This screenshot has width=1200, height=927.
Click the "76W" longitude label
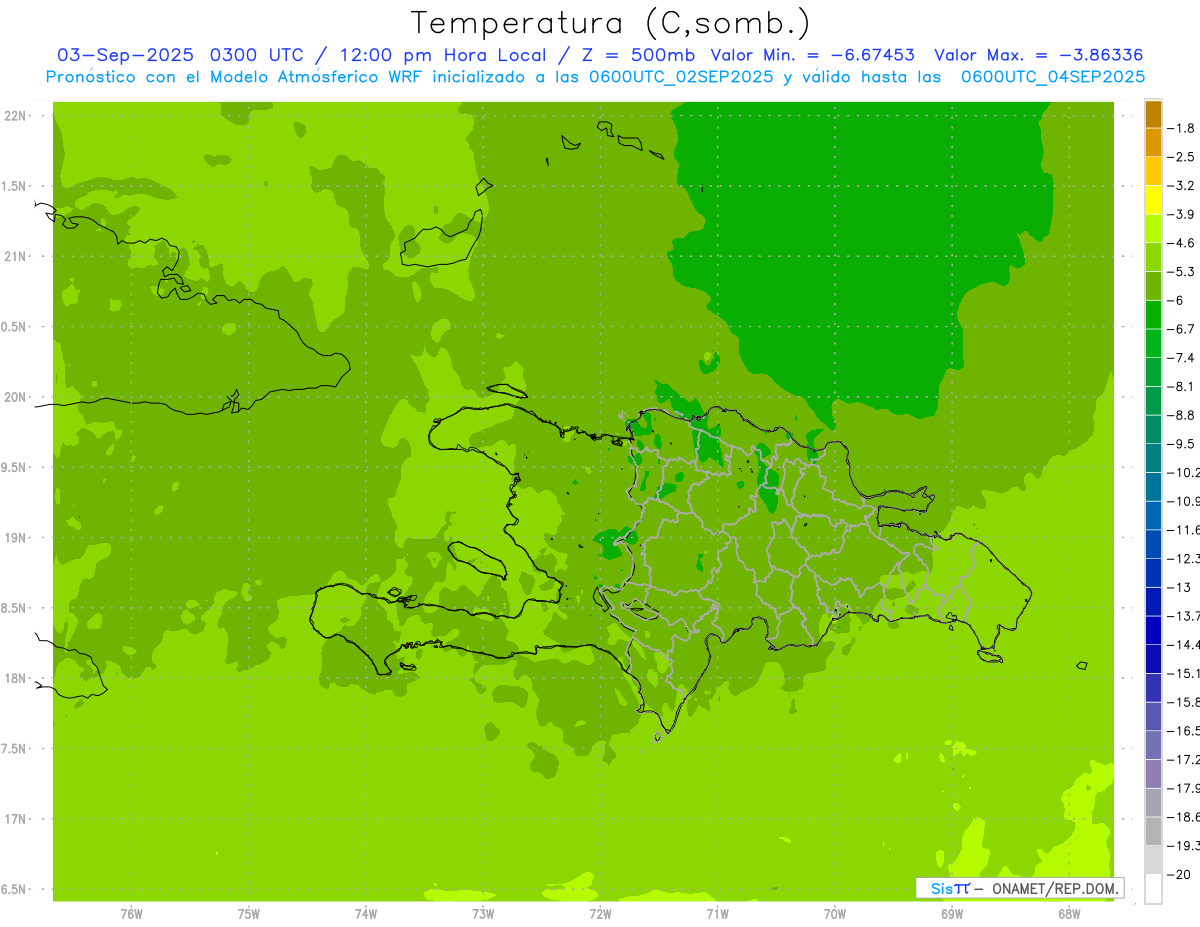click(x=131, y=914)
